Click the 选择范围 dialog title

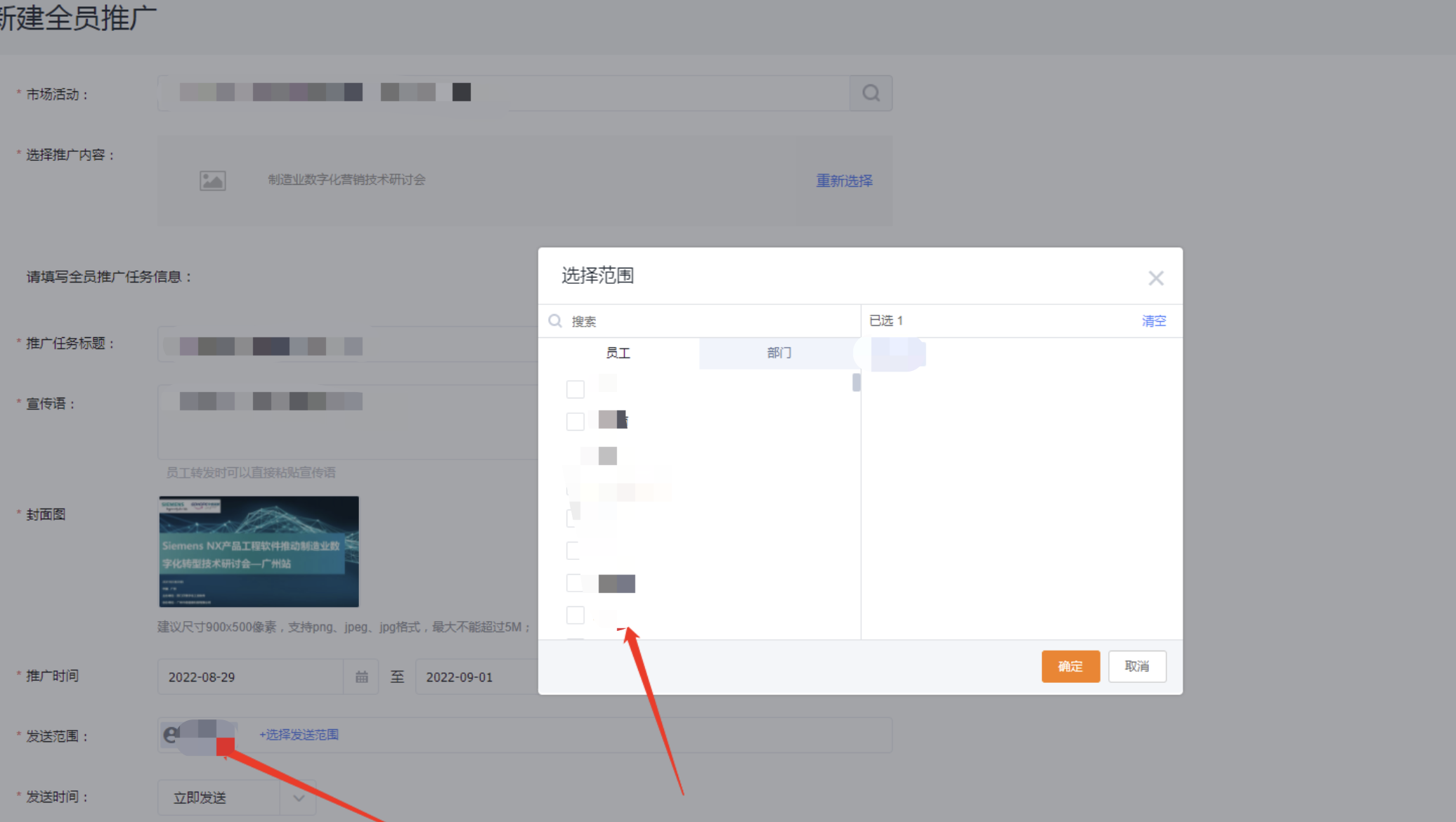[598, 275]
